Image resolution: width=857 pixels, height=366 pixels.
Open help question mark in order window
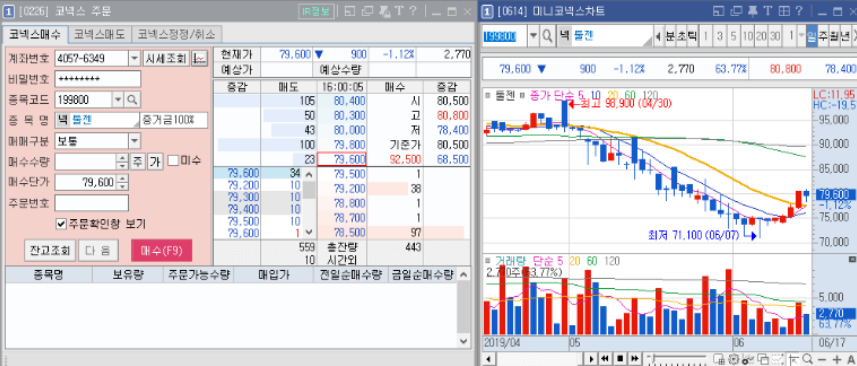pos(414,11)
